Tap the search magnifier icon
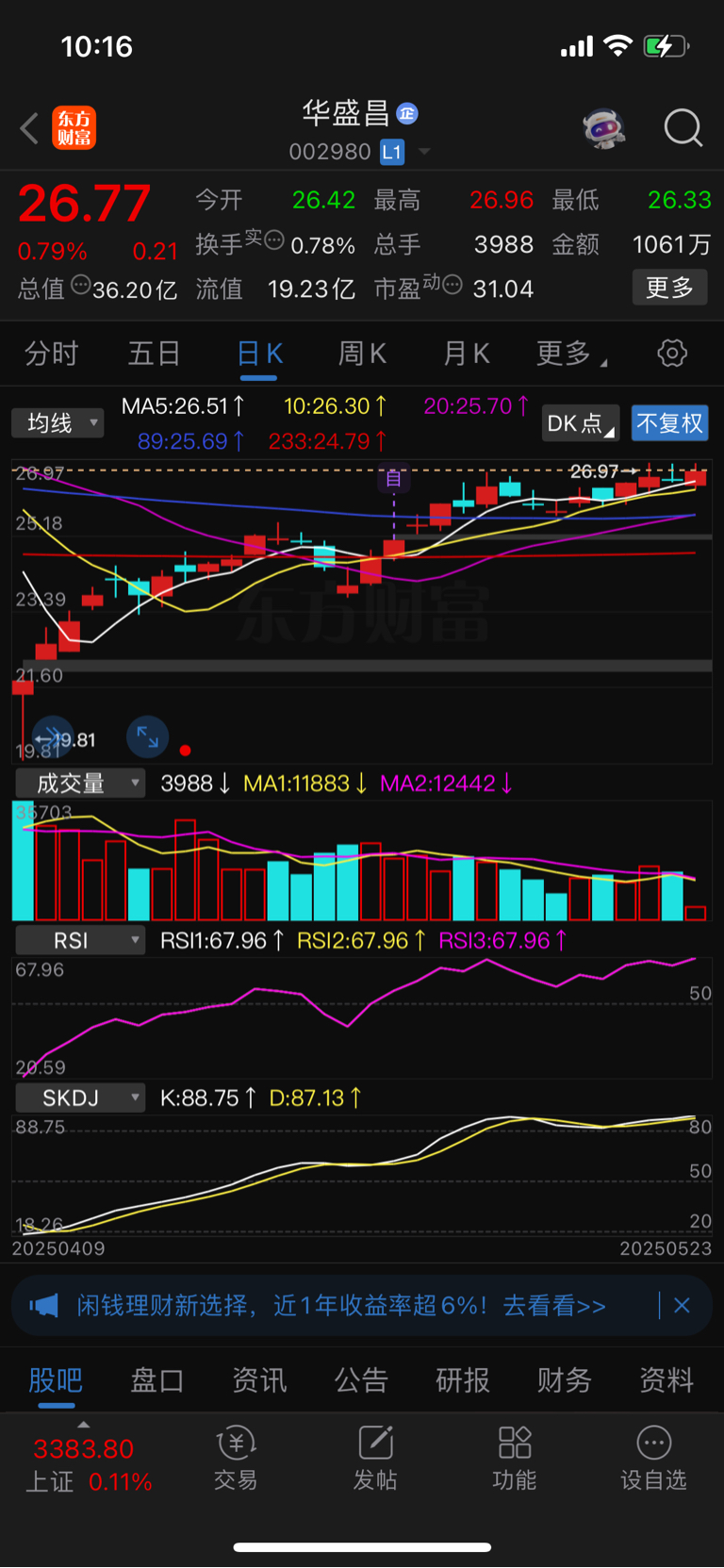724x1568 pixels. coord(683,127)
